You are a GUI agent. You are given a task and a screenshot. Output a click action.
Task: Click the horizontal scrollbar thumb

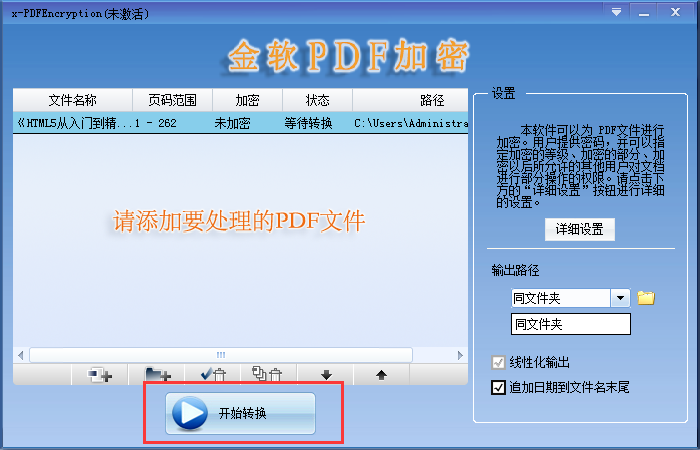221,355
